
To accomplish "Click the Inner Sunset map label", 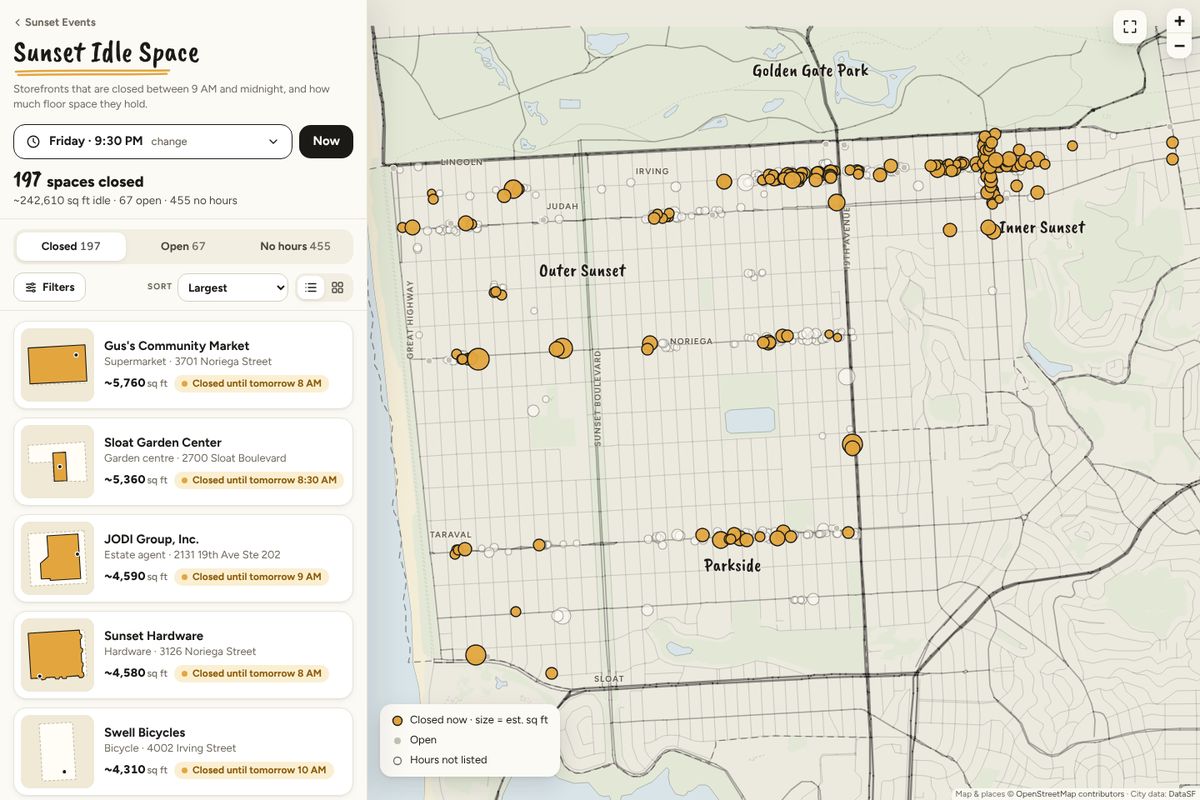I will pyautogui.click(x=1042, y=228).
